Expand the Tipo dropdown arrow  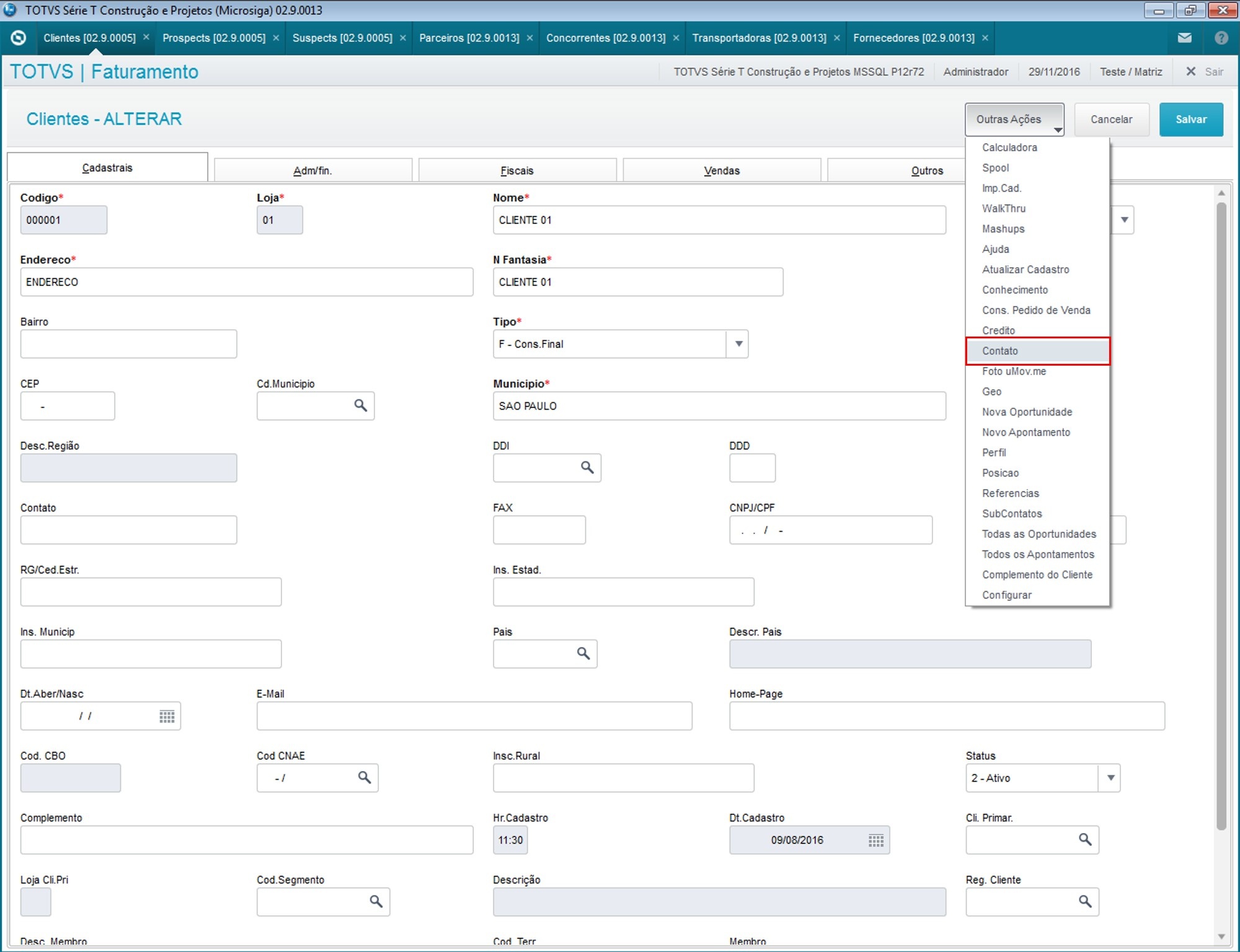click(x=738, y=344)
